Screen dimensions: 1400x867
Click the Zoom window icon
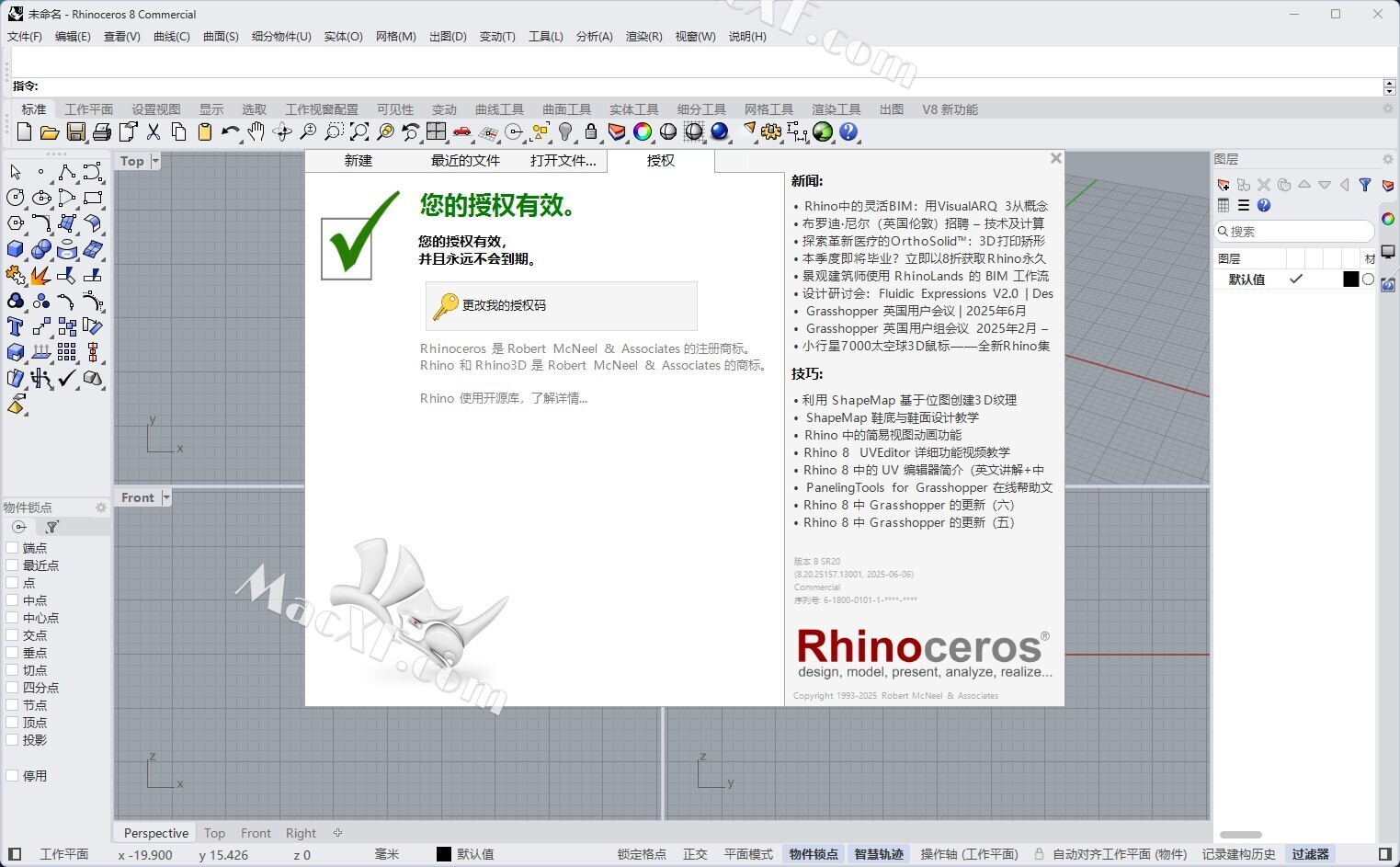(x=334, y=132)
